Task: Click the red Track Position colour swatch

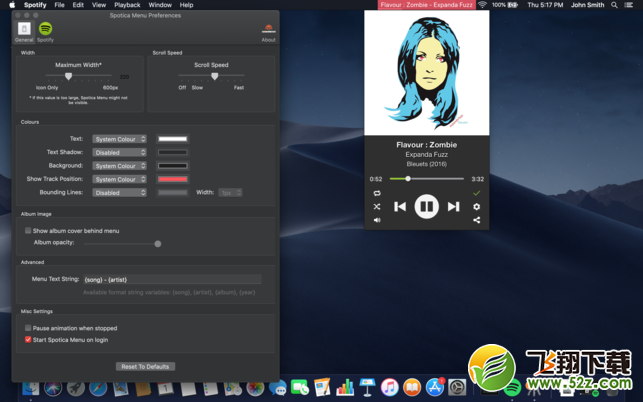Action: coord(173,179)
